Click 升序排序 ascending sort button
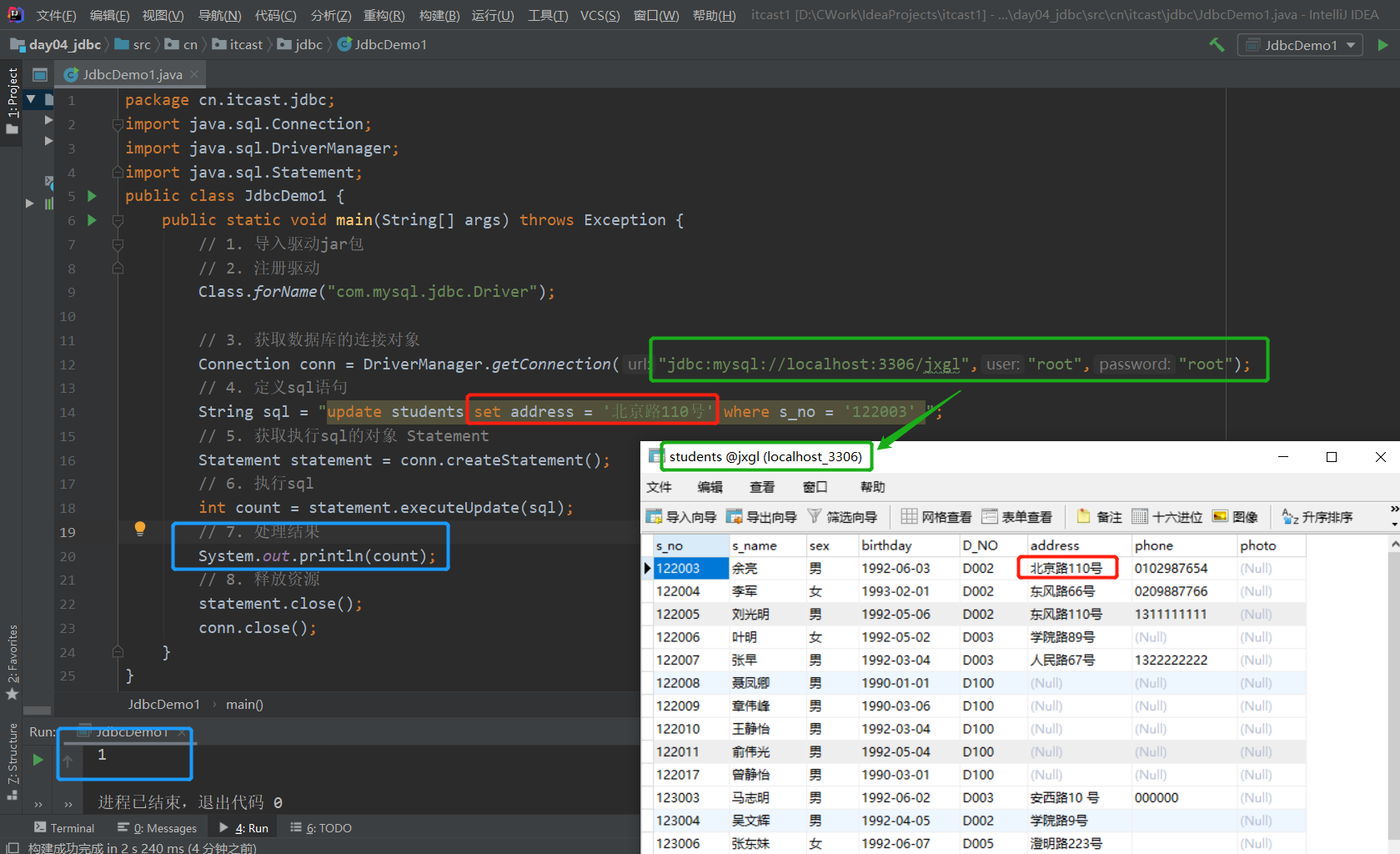Image resolution: width=1400 pixels, height=854 pixels. point(1317,517)
